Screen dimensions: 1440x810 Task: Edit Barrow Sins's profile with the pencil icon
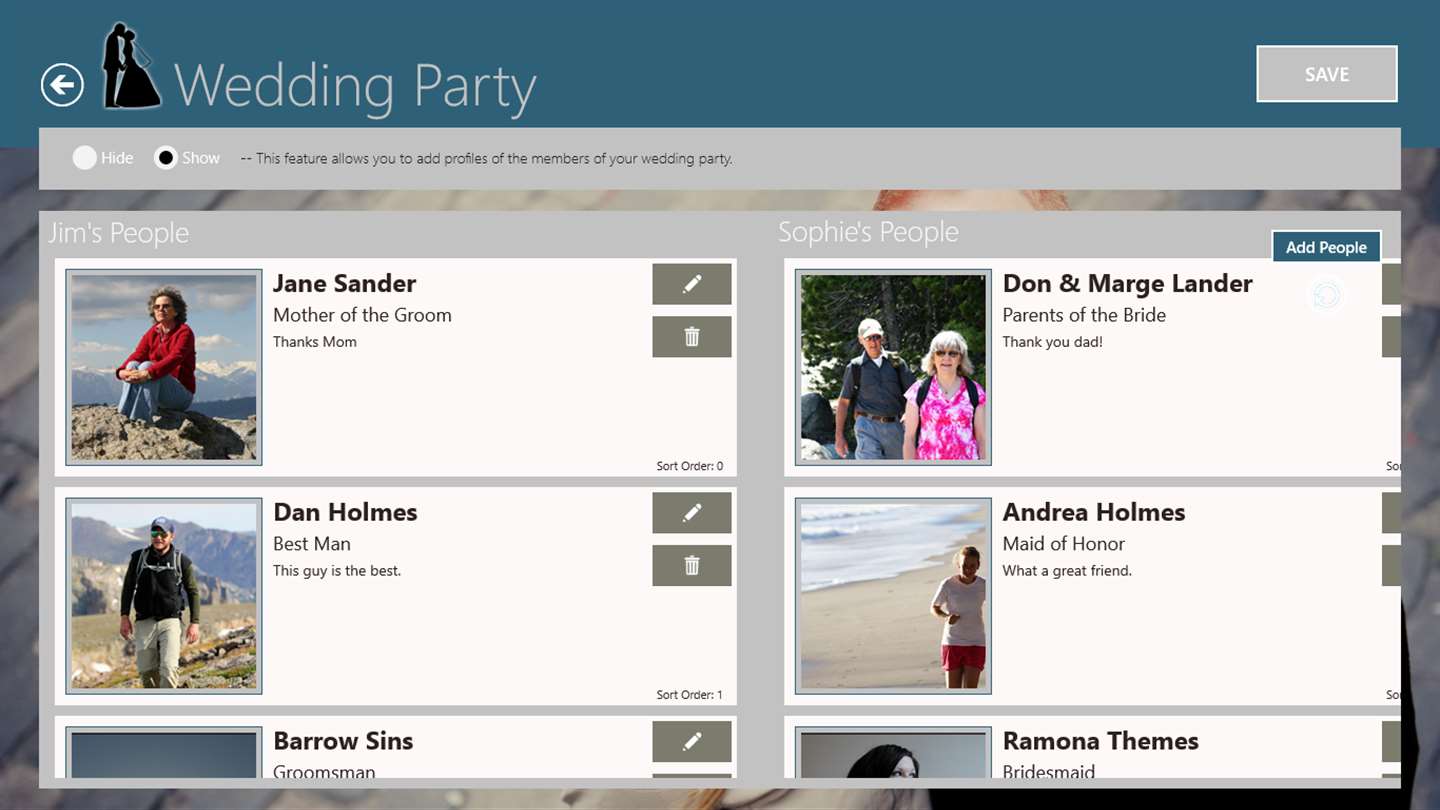[x=692, y=742]
